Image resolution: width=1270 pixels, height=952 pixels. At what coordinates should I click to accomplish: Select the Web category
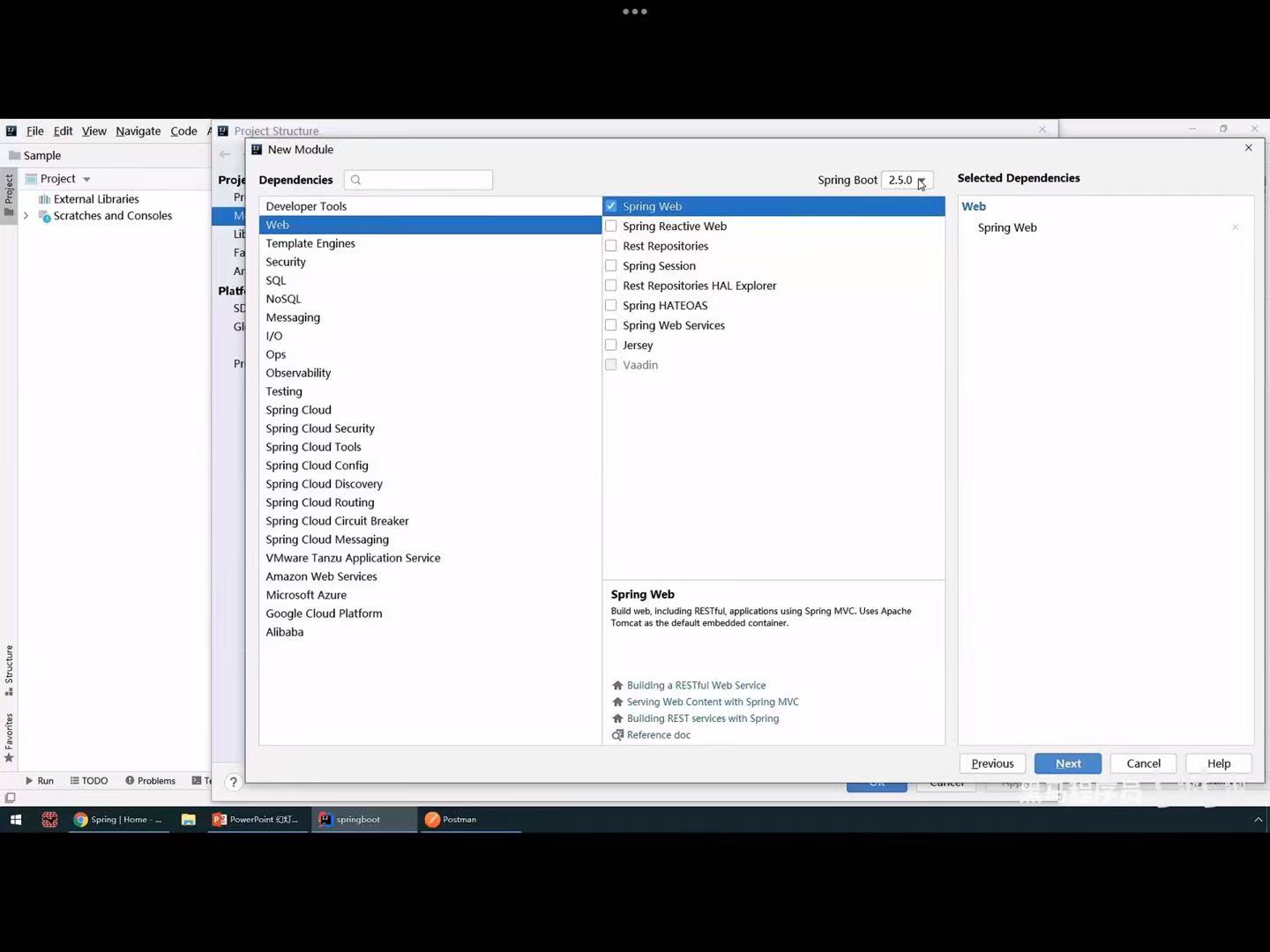click(430, 225)
